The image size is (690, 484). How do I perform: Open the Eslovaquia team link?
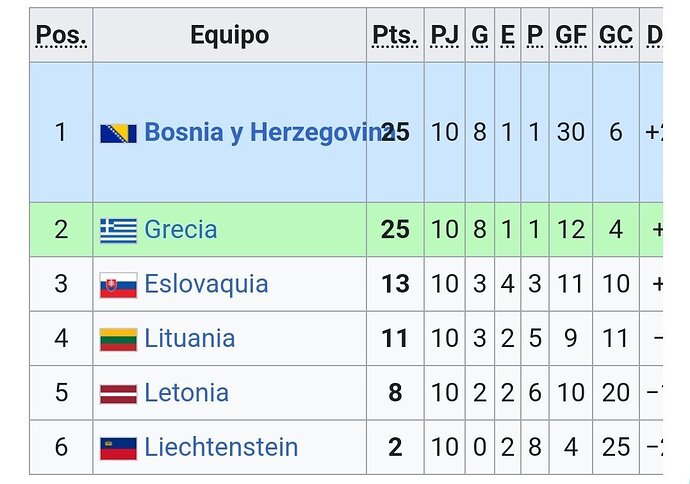tap(206, 284)
